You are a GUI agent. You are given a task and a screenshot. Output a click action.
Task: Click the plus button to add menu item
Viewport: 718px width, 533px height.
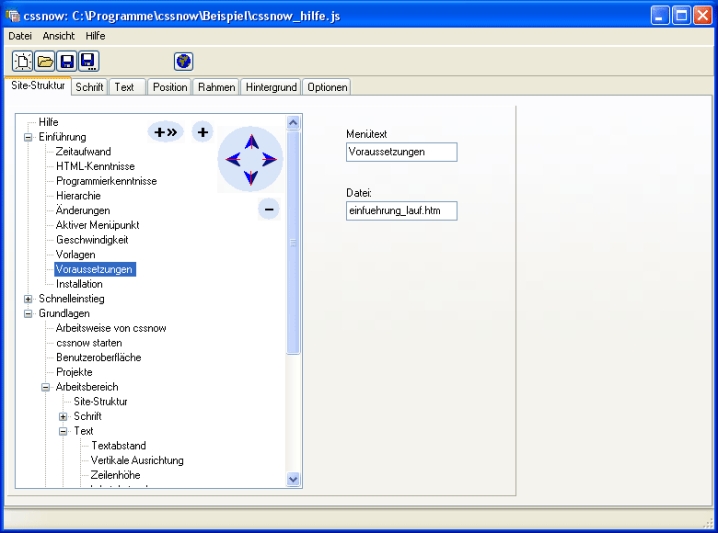tap(202, 132)
